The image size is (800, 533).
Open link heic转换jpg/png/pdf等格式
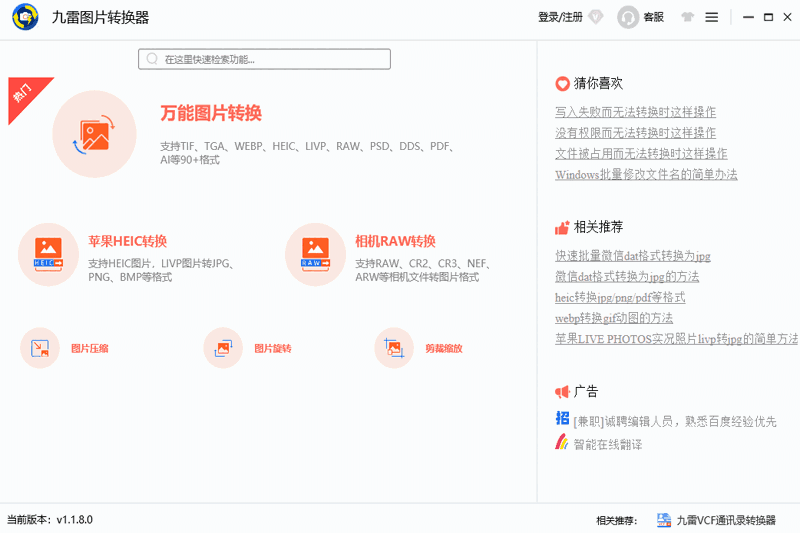click(x=620, y=297)
